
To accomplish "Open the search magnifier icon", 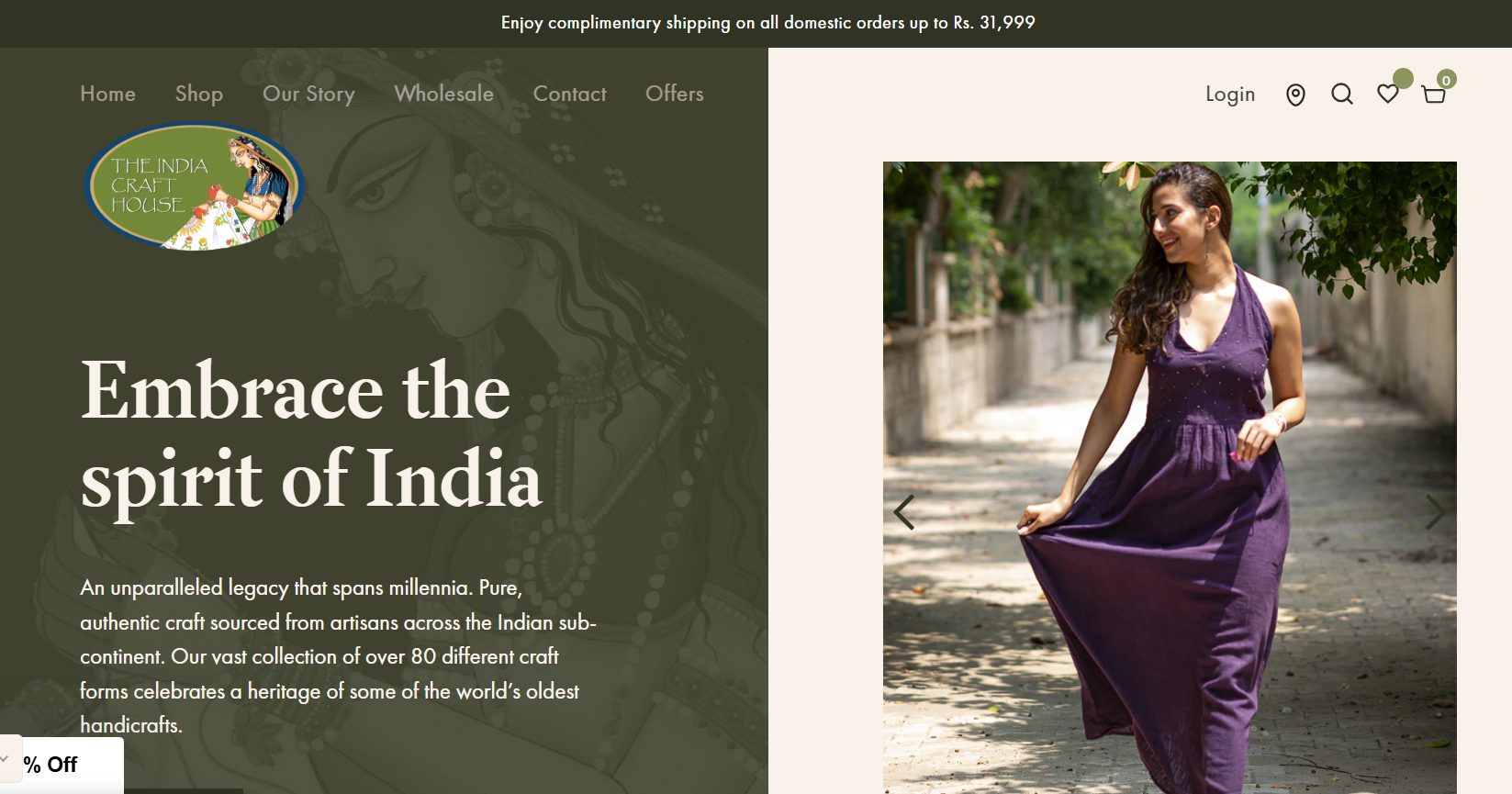I will 1342,94.
